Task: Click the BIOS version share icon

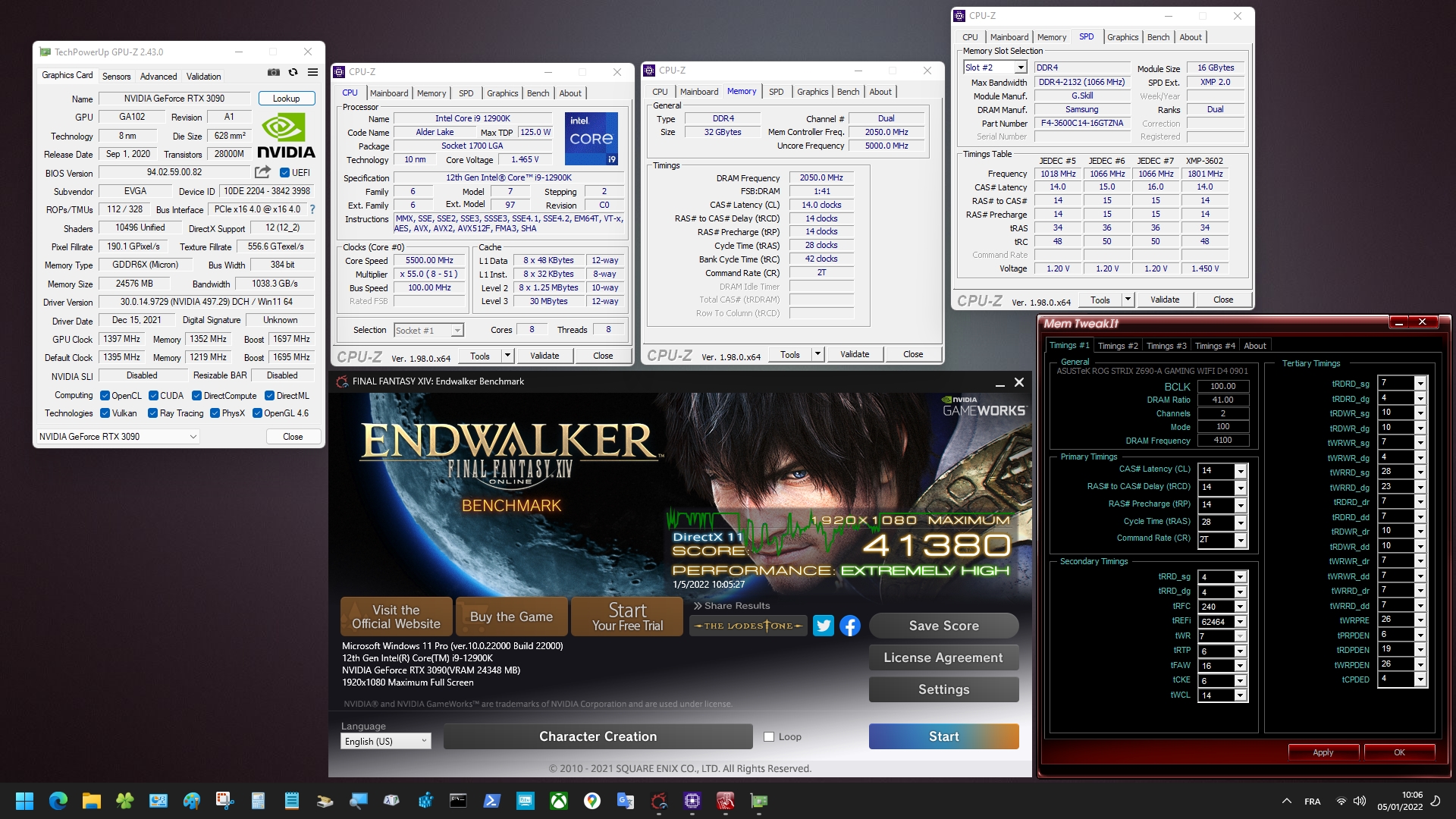Action: 262,172
